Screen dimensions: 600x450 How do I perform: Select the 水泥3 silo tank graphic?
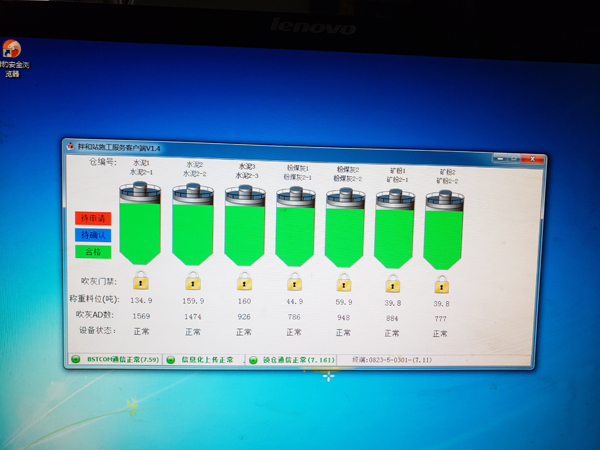(244, 226)
